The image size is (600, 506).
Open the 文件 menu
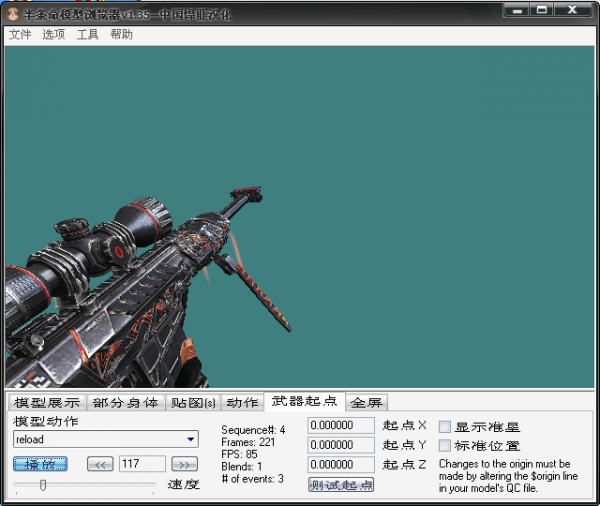pyautogui.click(x=20, y=34)
